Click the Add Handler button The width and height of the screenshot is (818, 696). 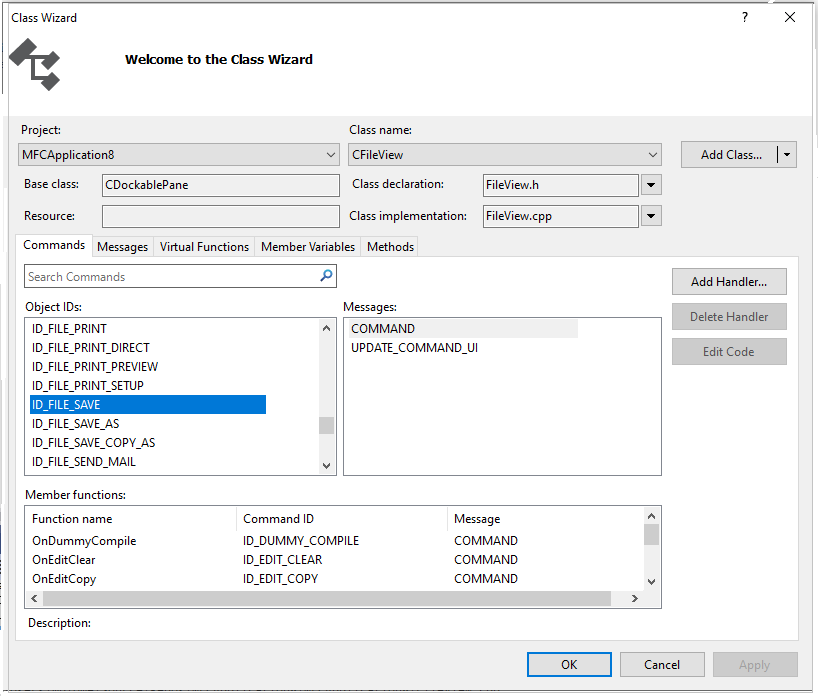pyautogui.click(x=729, y=282)
